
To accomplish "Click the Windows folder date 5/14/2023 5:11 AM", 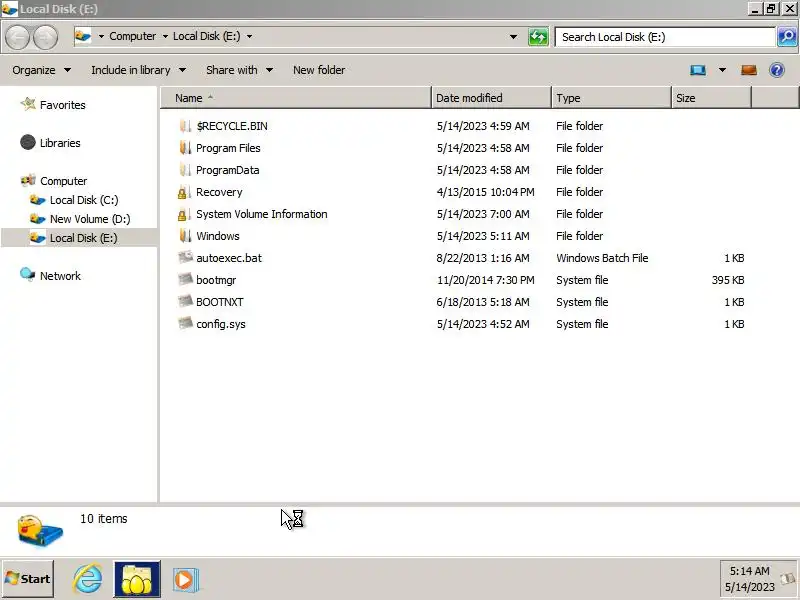I will (x=483, y=236).
